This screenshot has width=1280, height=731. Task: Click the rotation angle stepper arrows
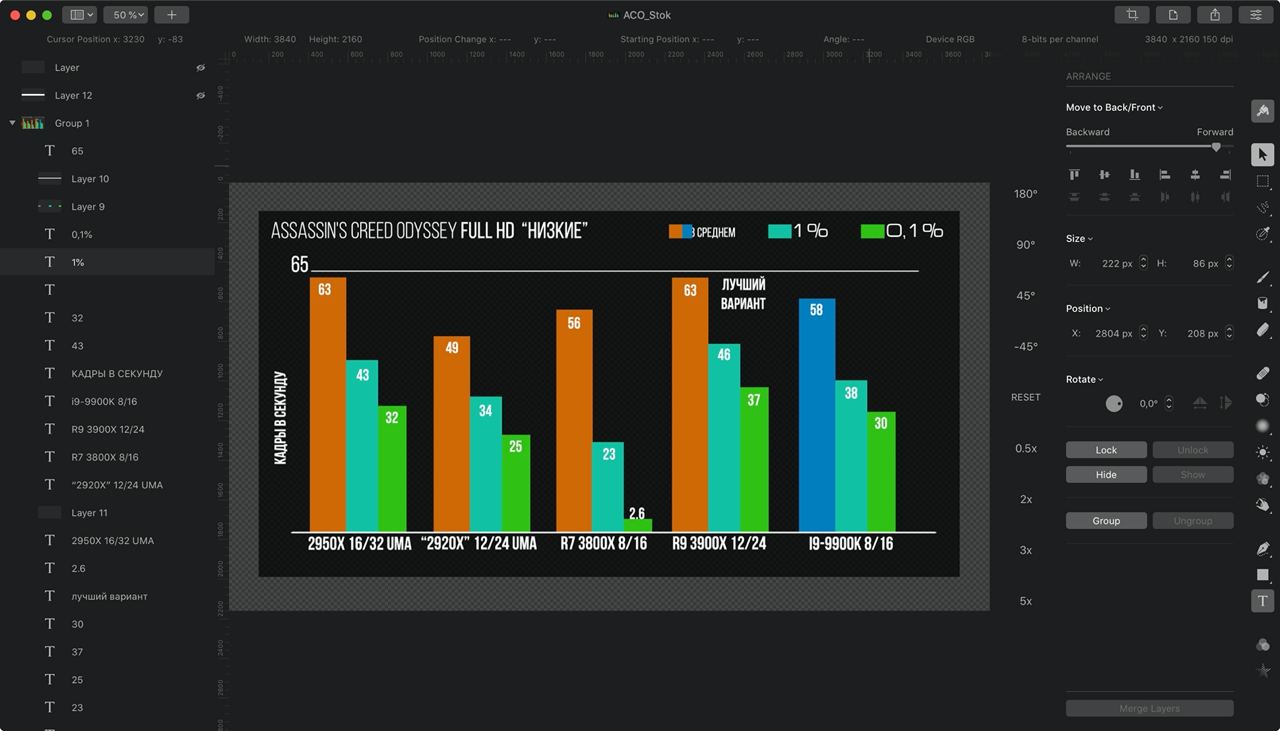click(1169, 403)
